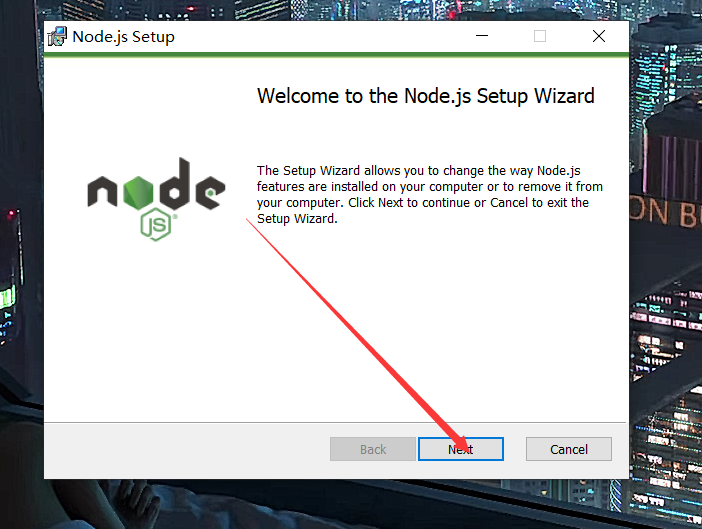This screenshot has height=529, width=702.
Task: Click the green hexagon 'o' in node logo
Action: click(138, 192)
